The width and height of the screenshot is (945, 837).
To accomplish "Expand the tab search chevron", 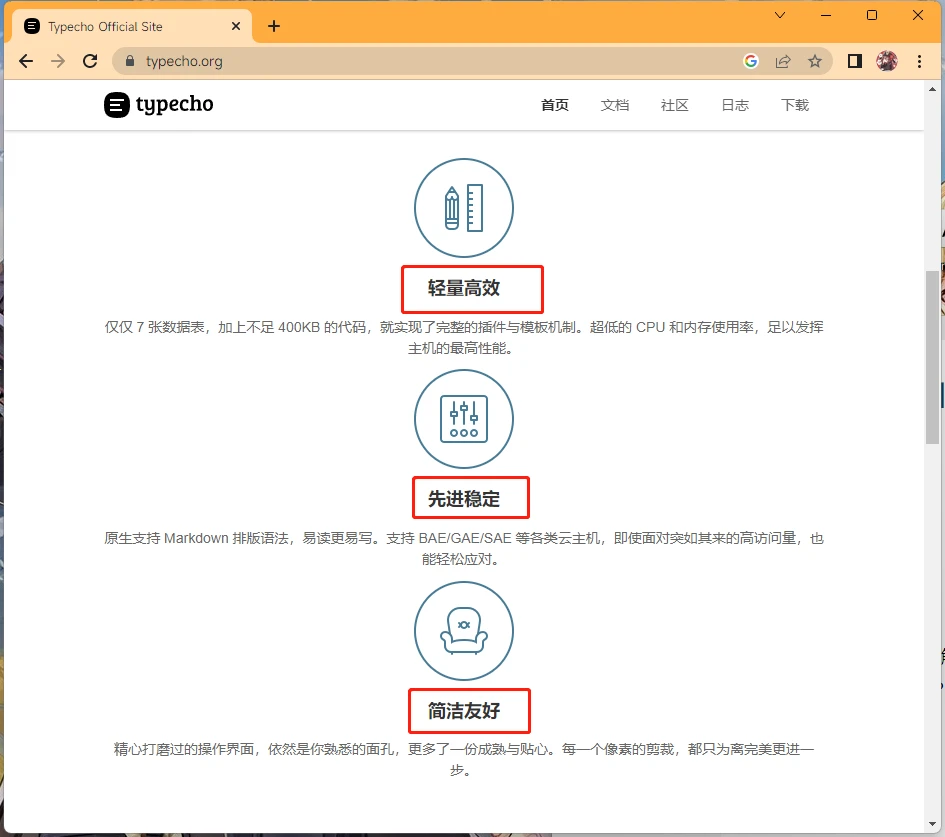I will pos(780,15).
